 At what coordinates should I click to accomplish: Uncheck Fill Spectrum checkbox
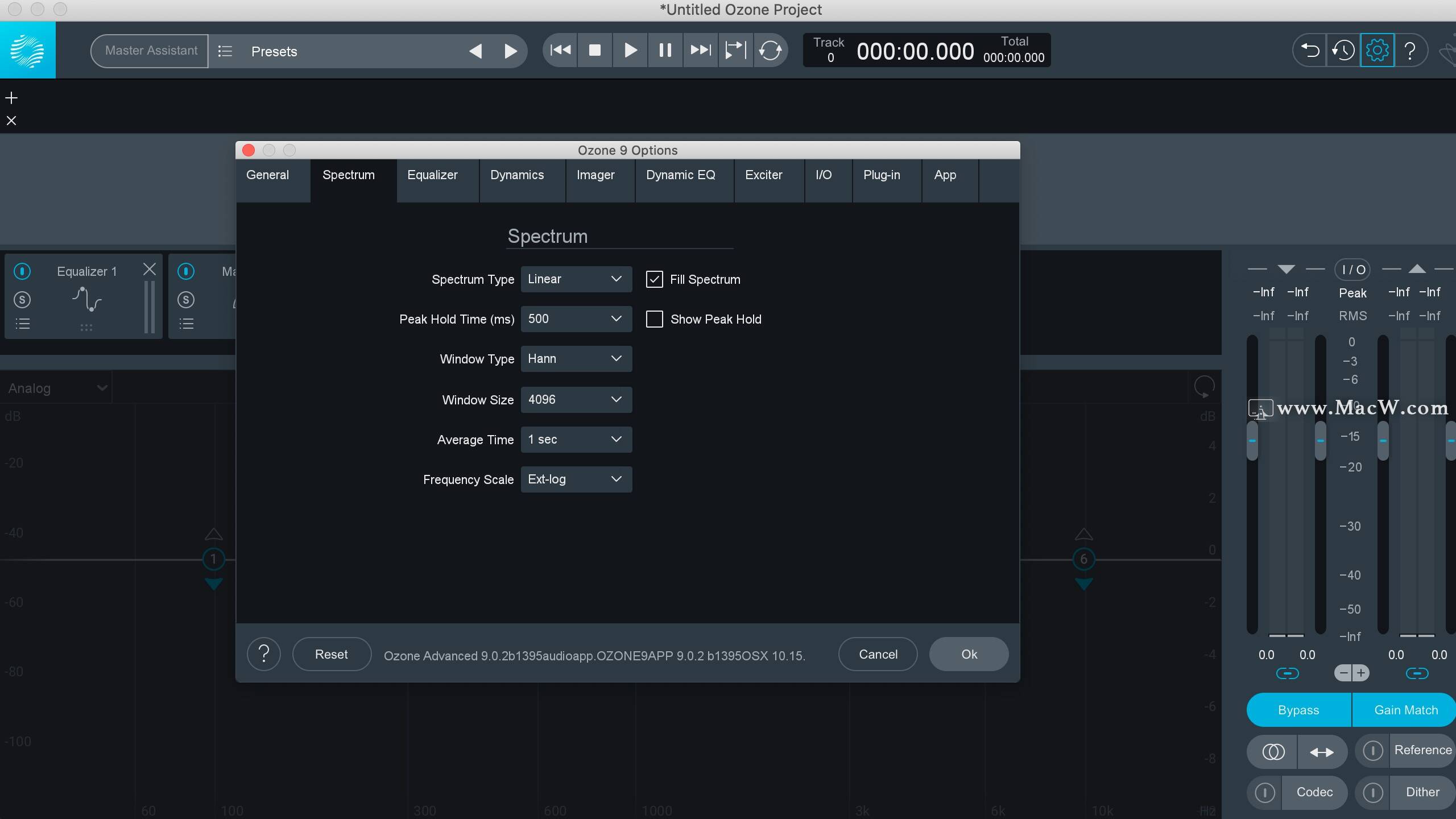pos(654,279)
